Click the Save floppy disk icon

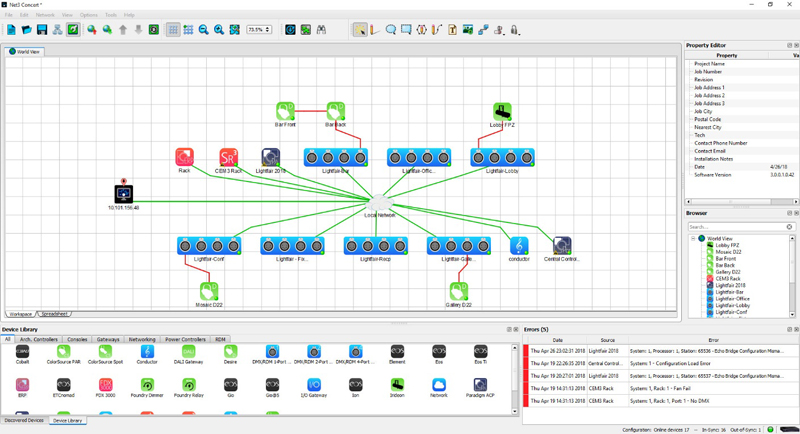pos(42,30)
